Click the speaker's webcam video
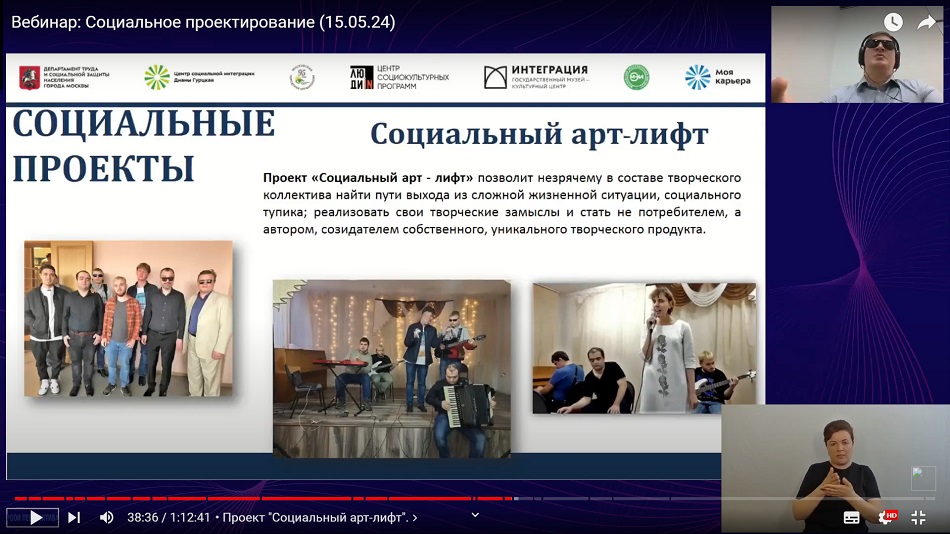Screen dimensions: 950x534 857,55
